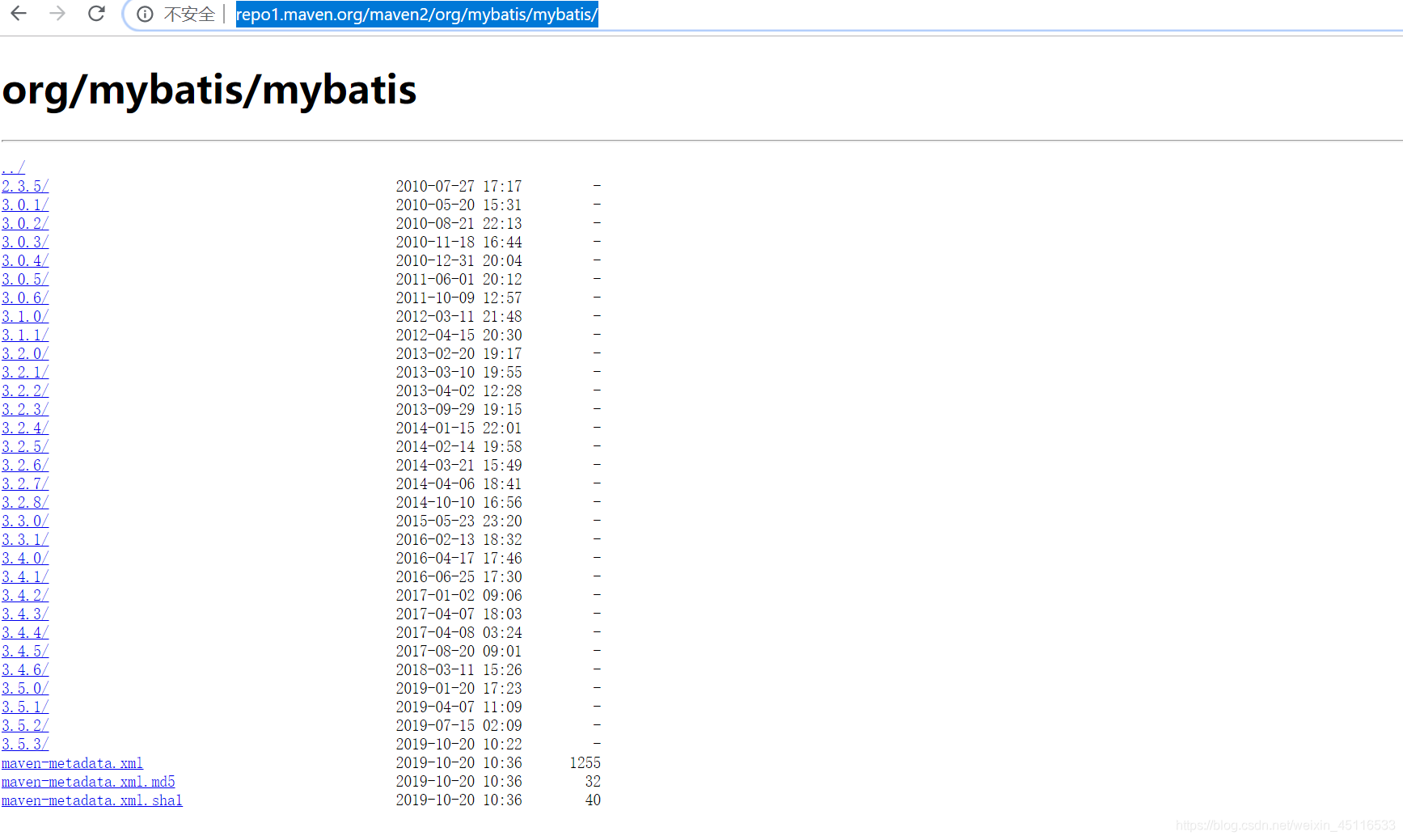This screenshot has height=840, width=1403.
Task: Click the browser forward arrow
Action: (57, 14)
